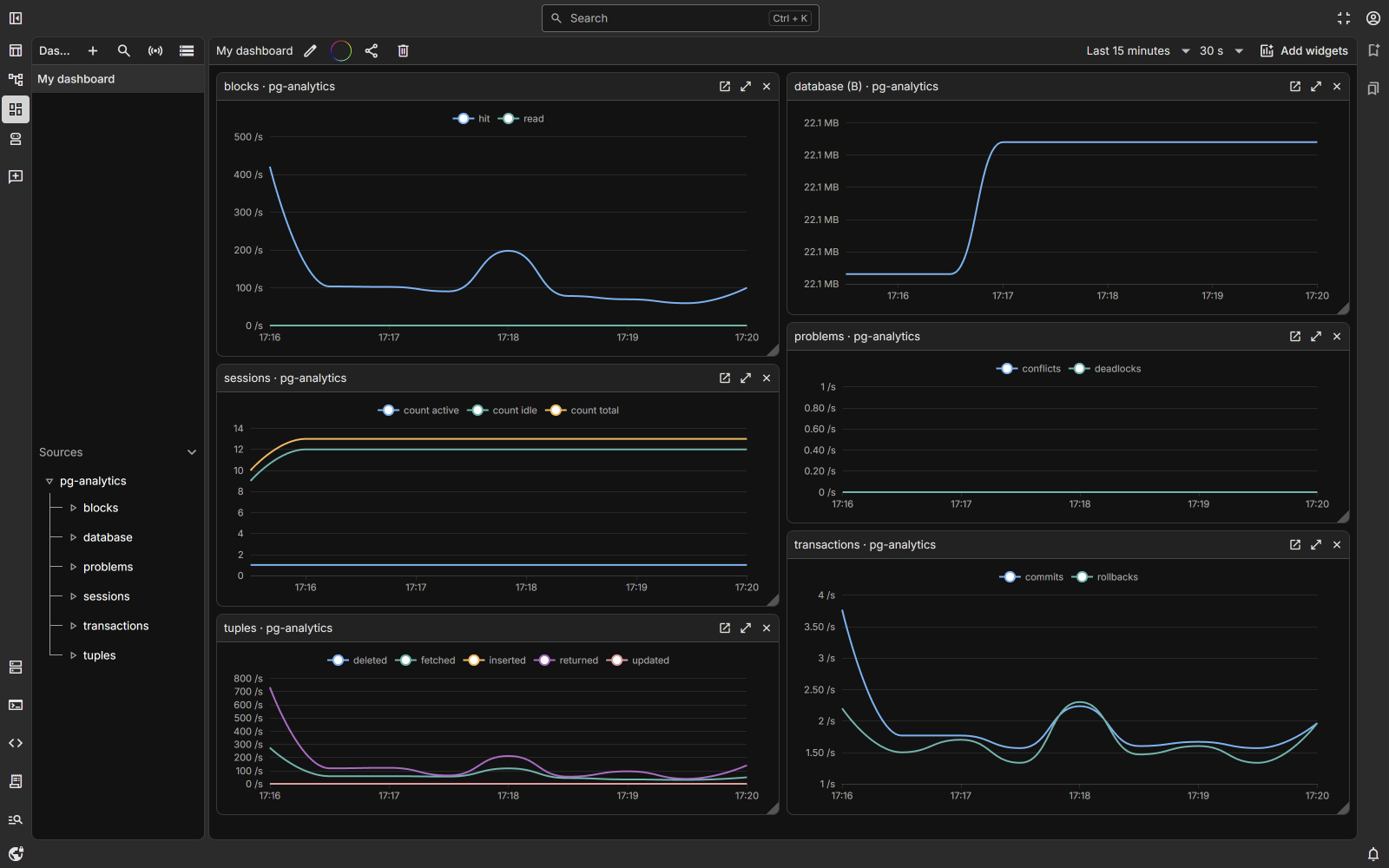Share the dashboard via share icon
Image resolution: width=1389 pixels, height=868 pixels.
(372, 51)
